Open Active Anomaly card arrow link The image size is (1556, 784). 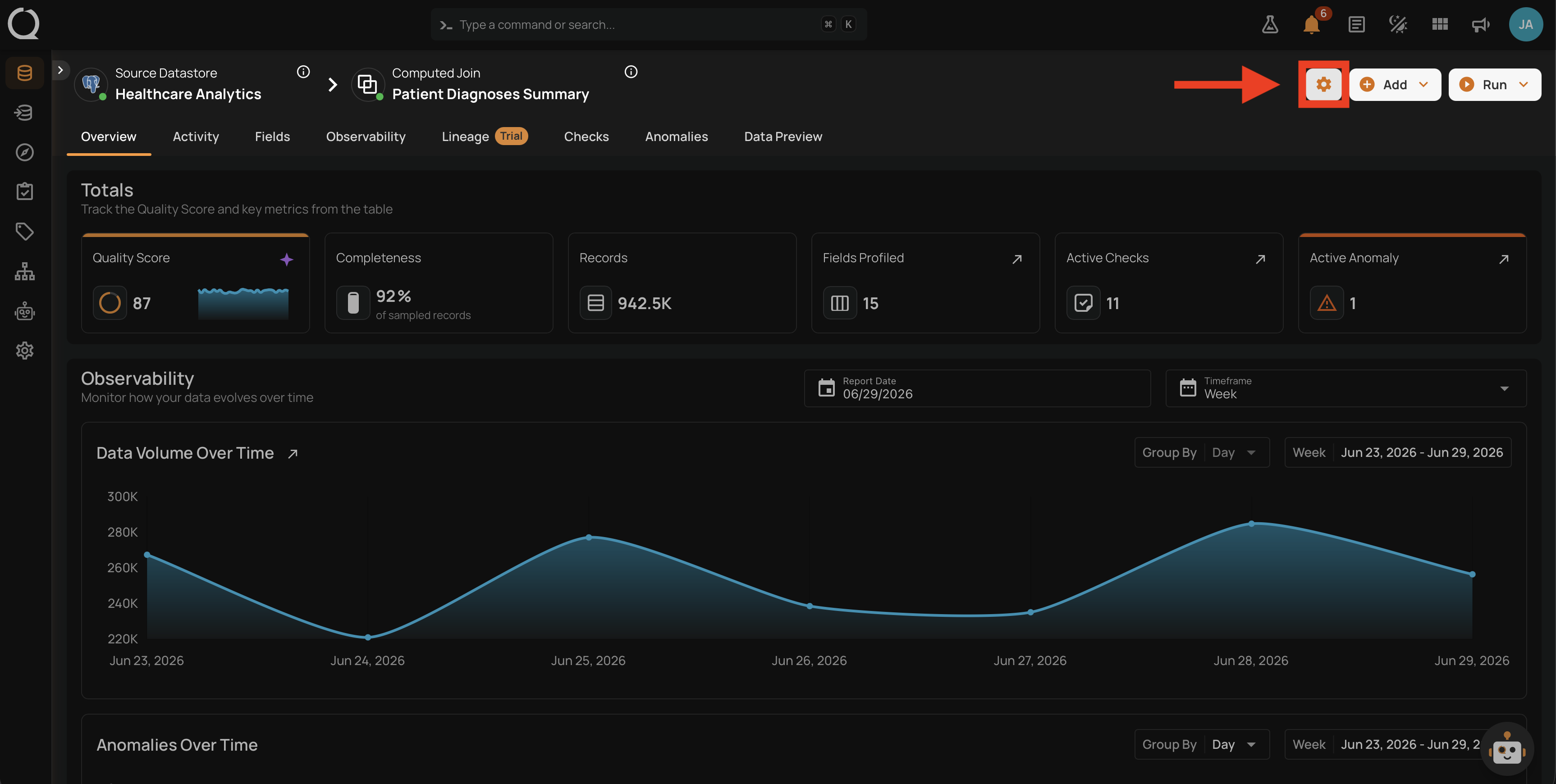click(x=1504, y=259)
